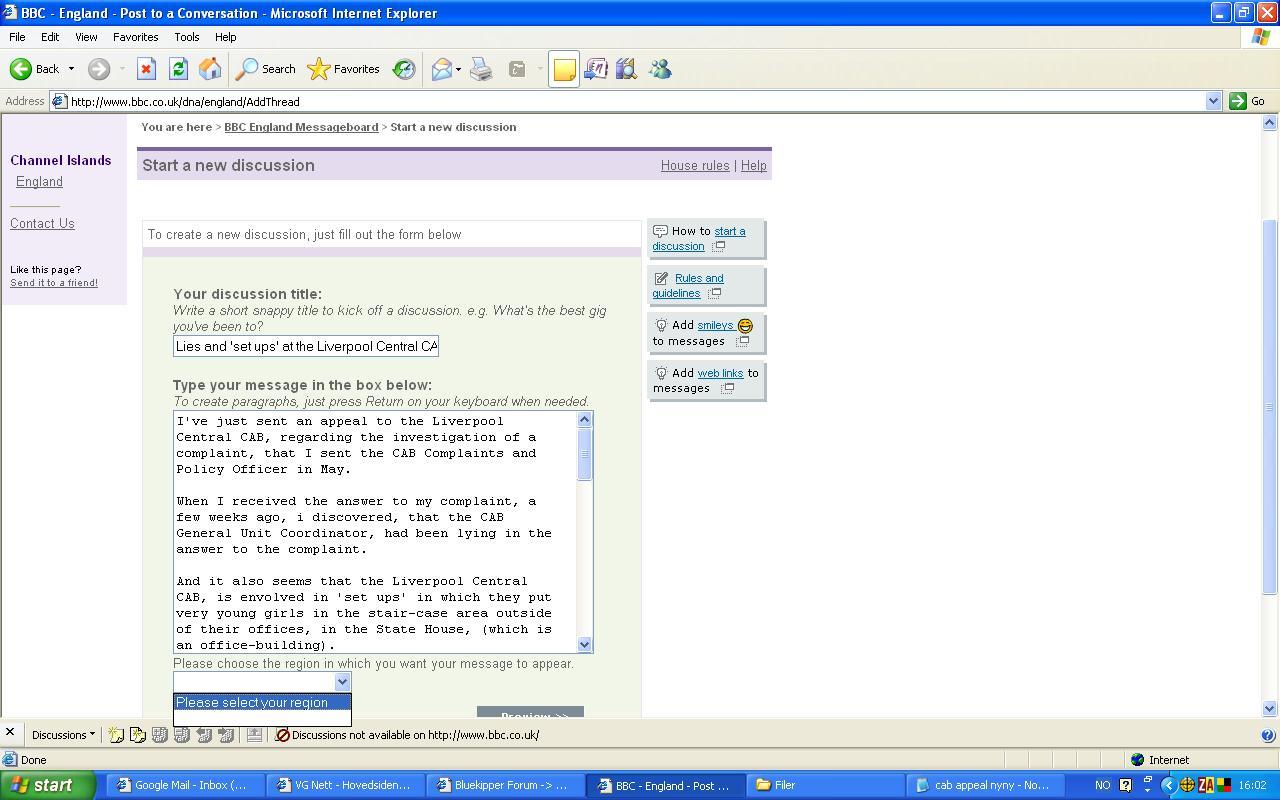
Task: Click the smiley face emoticon icon
Action: point(745,326)
